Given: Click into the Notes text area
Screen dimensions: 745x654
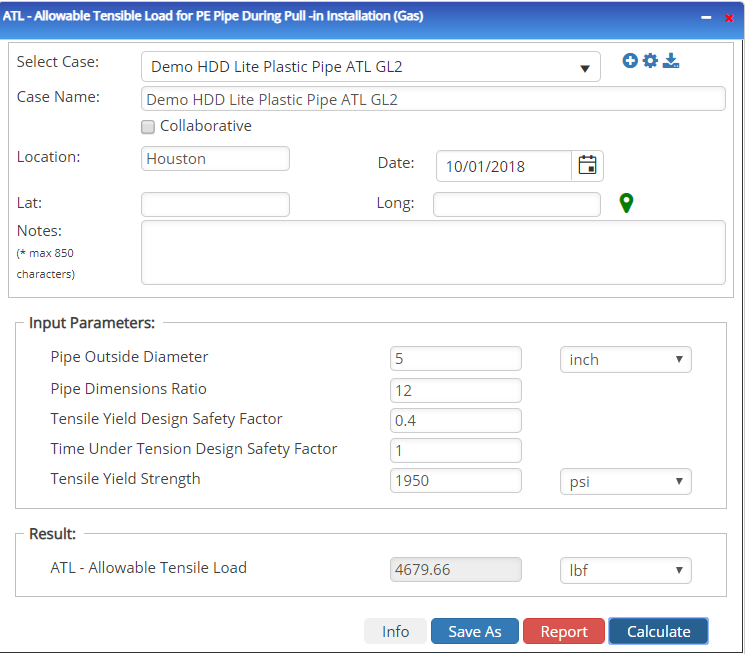Looking at the screenshot, I should (432, 252).
